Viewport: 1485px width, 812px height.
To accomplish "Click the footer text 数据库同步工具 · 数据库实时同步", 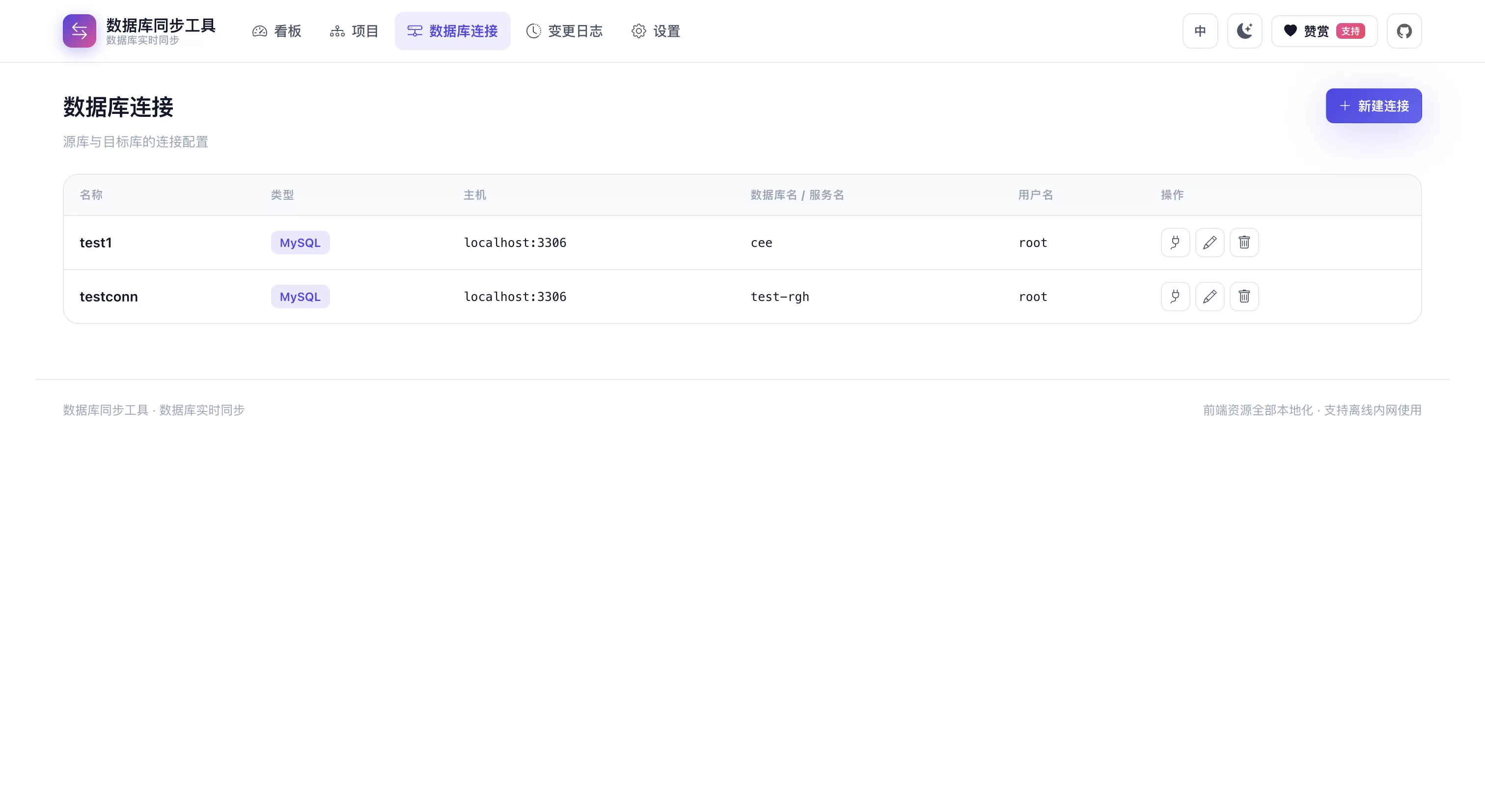I will pos(154,410).
